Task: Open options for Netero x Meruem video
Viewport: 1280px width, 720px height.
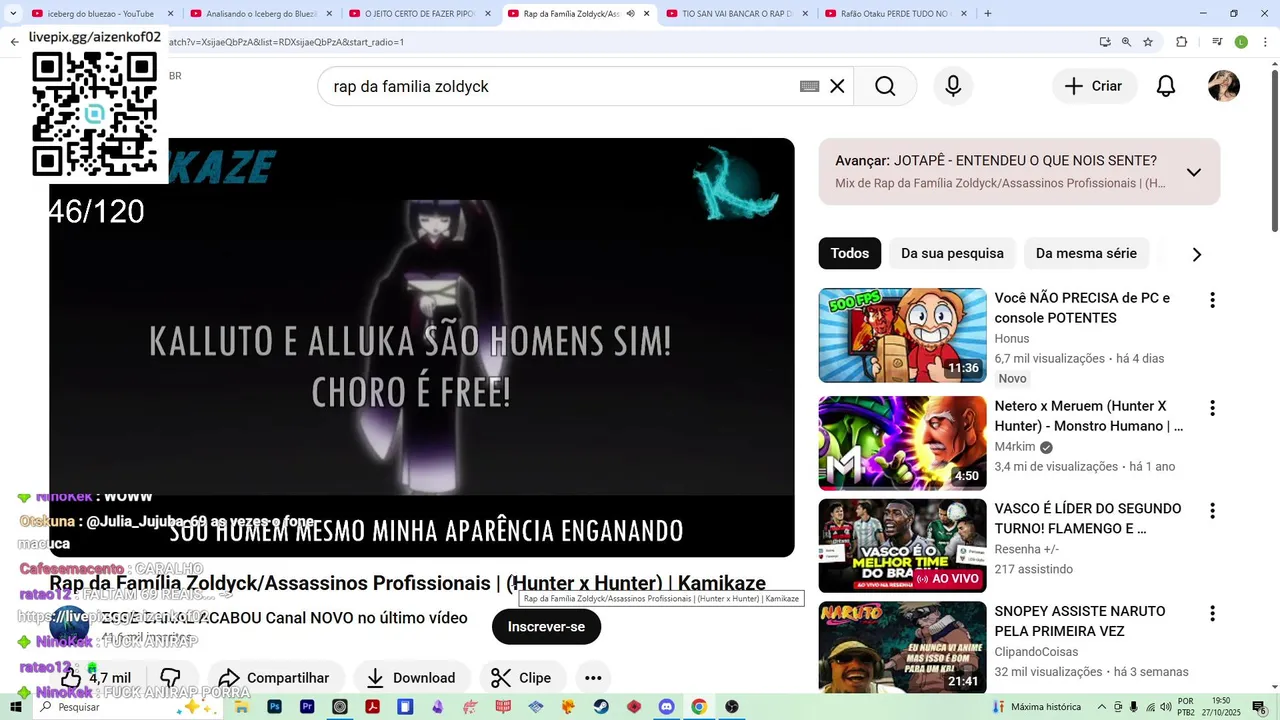Action: click(x=1212, y=408)
